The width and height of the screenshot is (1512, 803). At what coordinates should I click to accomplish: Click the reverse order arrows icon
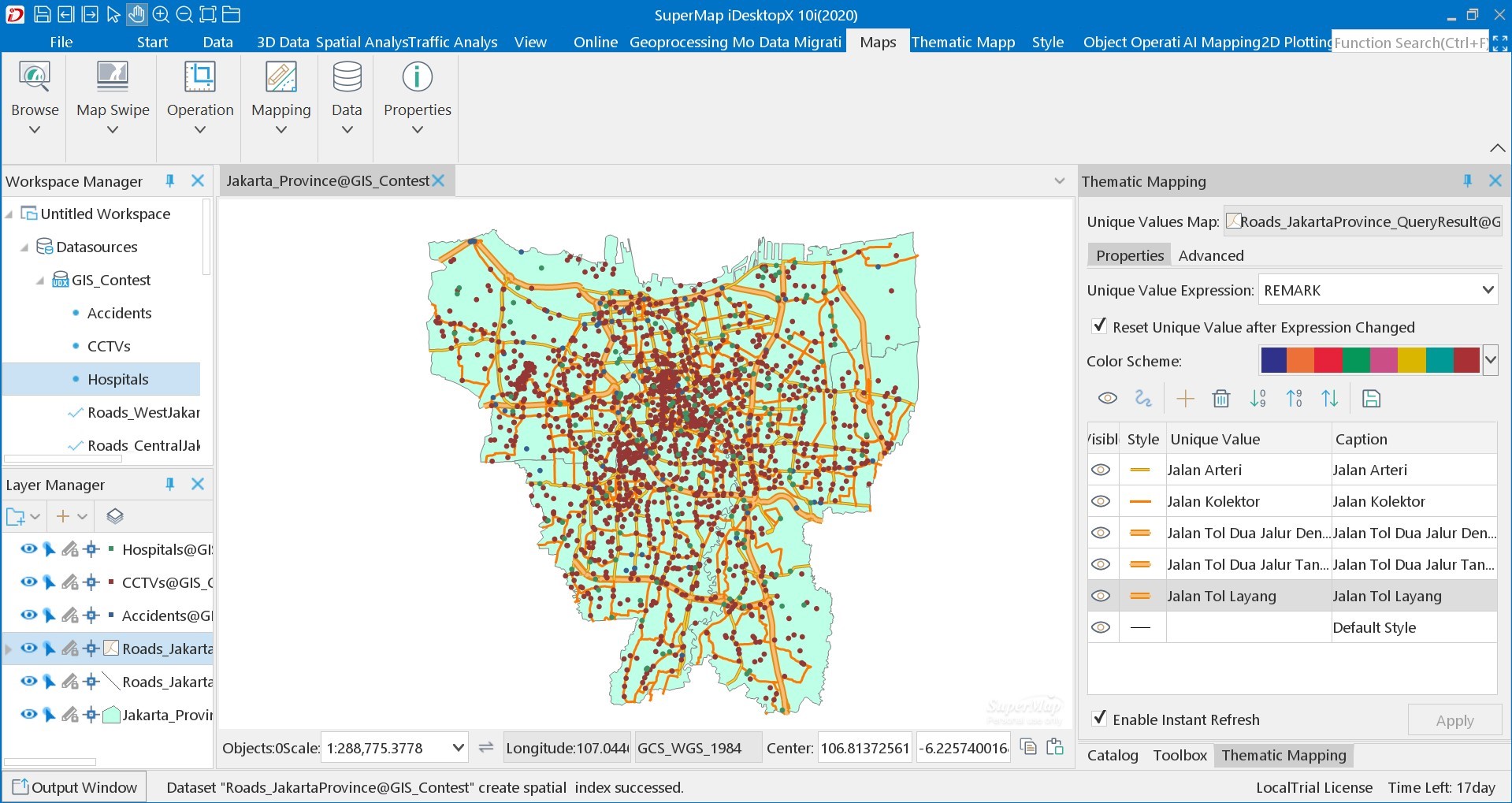click(x=1330, y=399)
